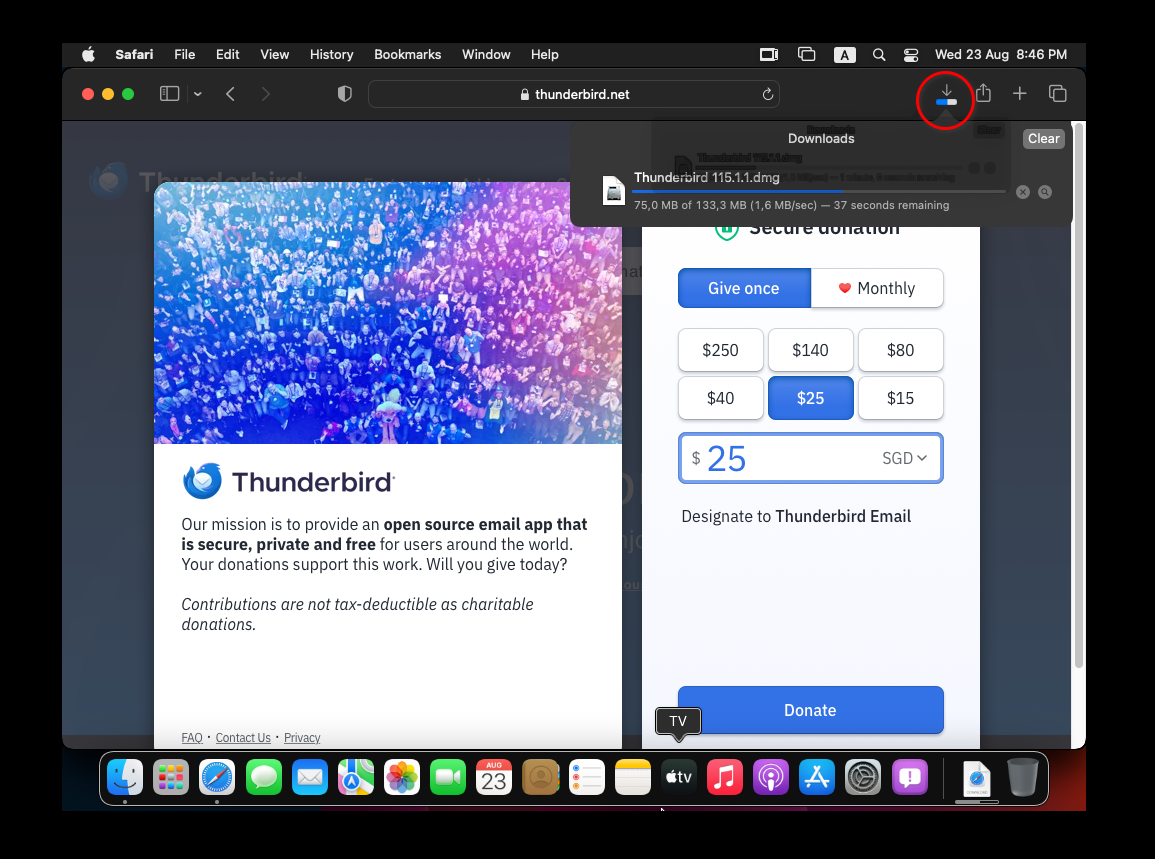Open the File menu

pos(184,55)
